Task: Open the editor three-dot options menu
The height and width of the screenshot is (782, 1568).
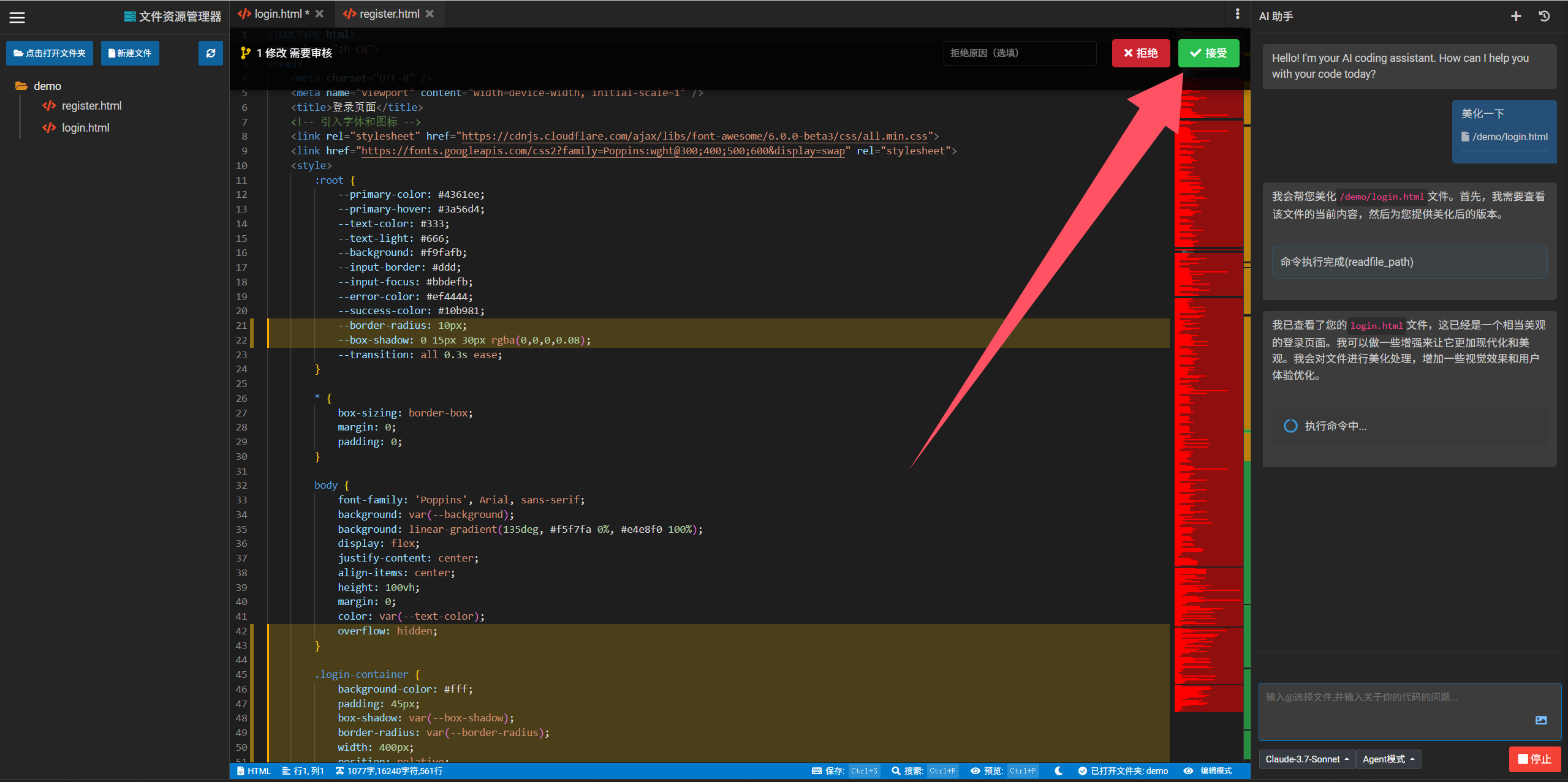Action: tap(1237, 13)
